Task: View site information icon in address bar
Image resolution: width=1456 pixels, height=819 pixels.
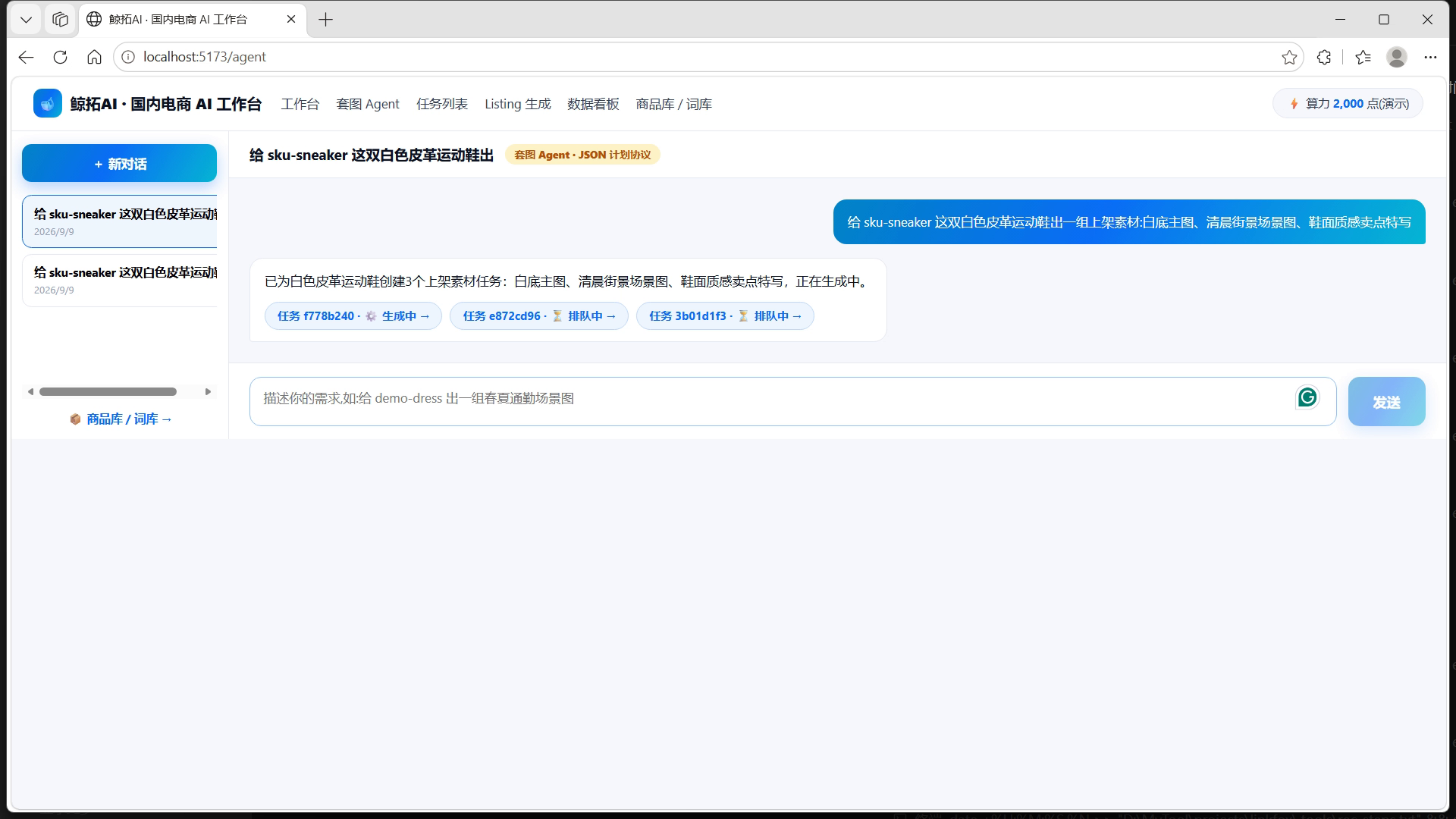Action: pyautogui.click(x=128, y=57)
